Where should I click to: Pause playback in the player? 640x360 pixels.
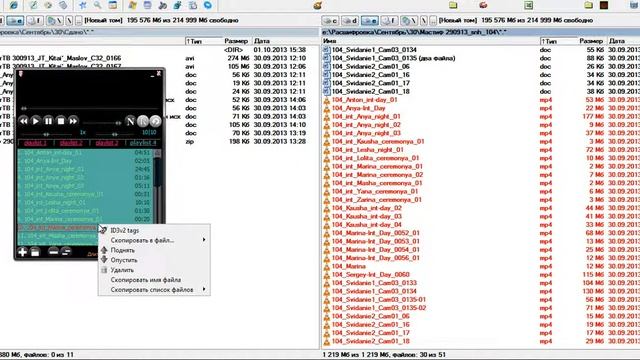click(x=48, y=121)
